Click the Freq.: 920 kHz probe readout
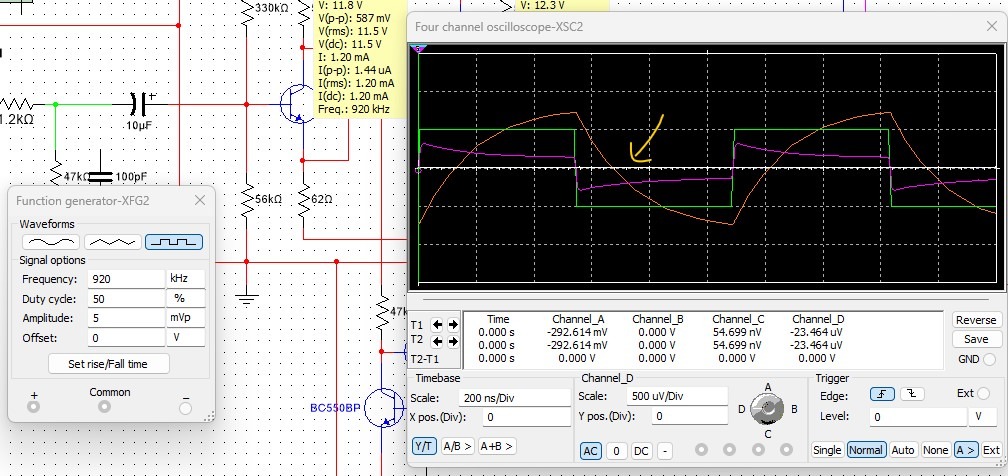This screenshot has width=1008, height=476. click(x=354, y=109)
